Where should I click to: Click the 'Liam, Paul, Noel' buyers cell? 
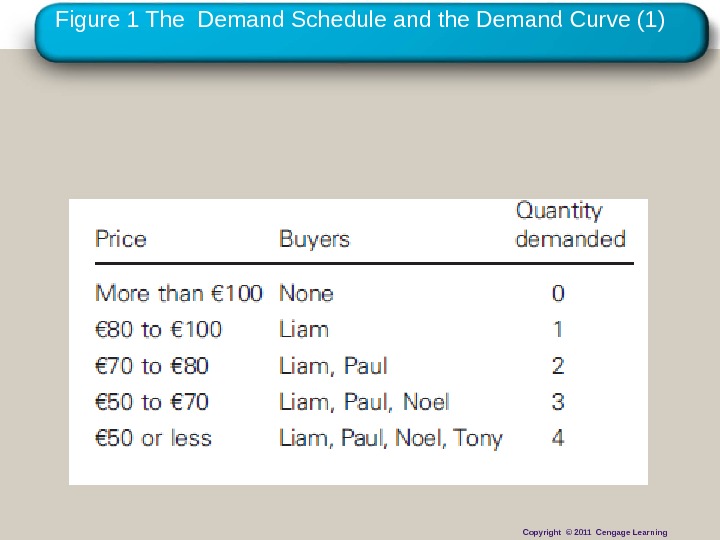click(364, 402)
